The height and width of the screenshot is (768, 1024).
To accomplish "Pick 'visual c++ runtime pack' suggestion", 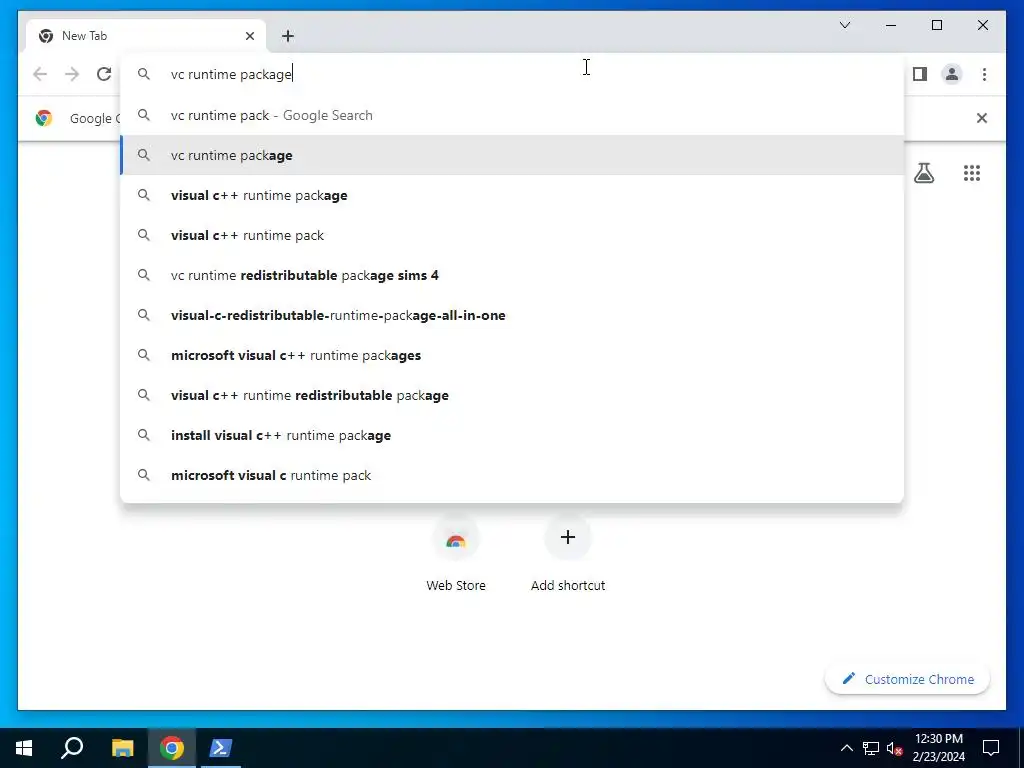I will [x=512, y=235].
